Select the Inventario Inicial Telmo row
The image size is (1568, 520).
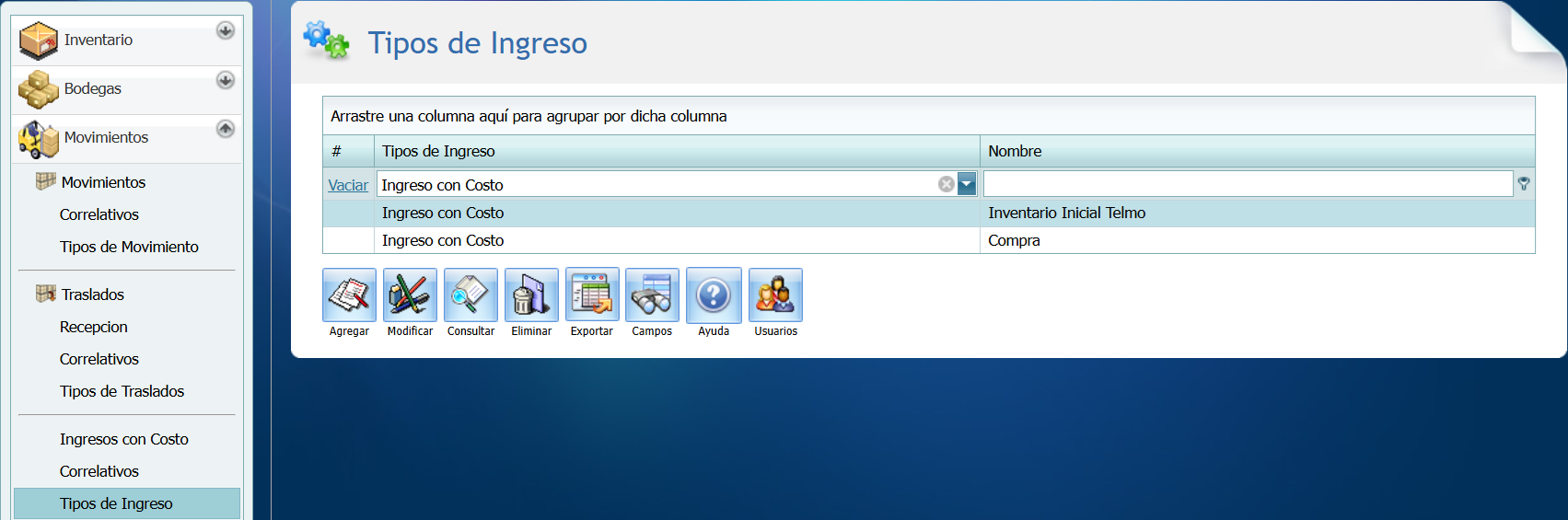tap(929, 213)
